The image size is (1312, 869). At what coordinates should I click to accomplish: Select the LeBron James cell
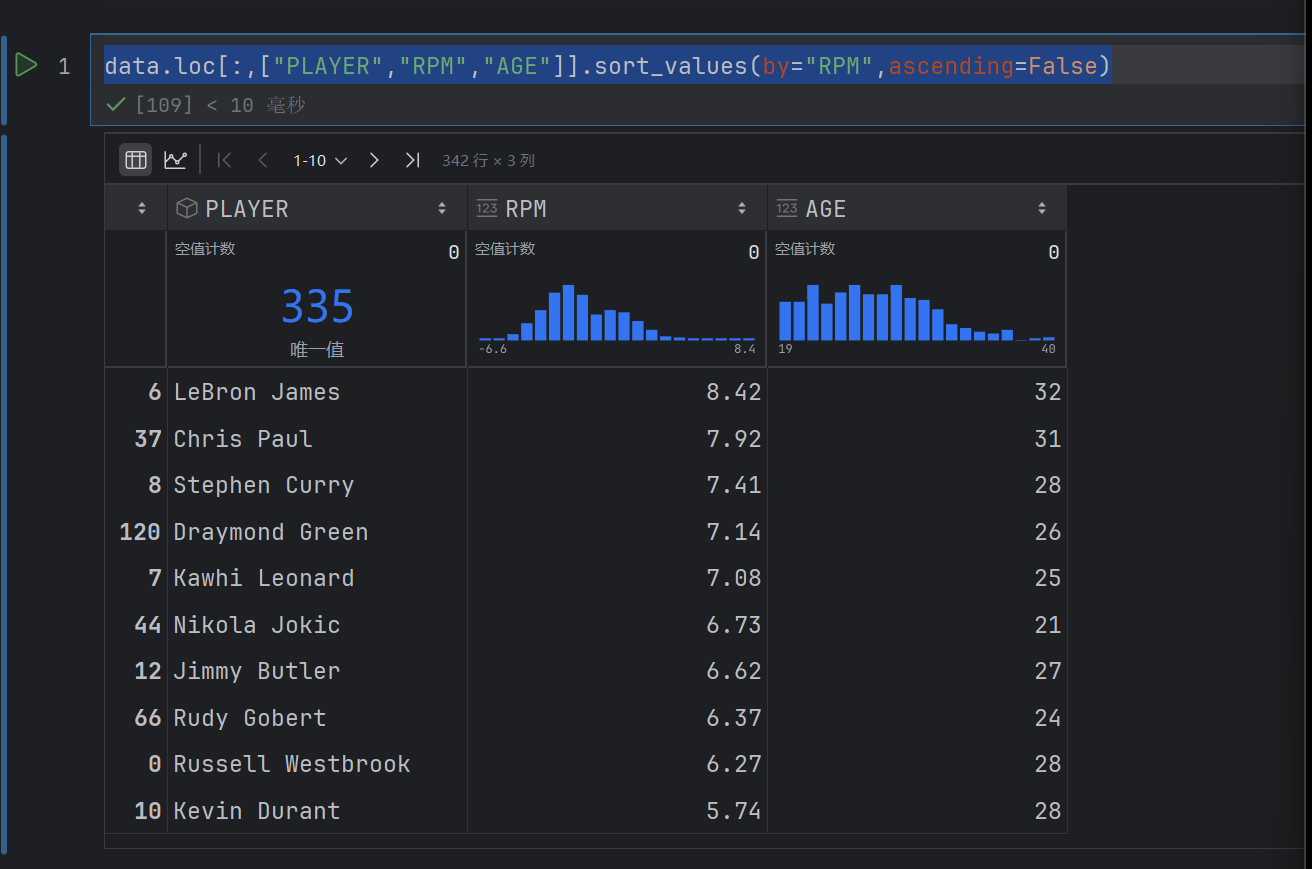click(316, 392)
